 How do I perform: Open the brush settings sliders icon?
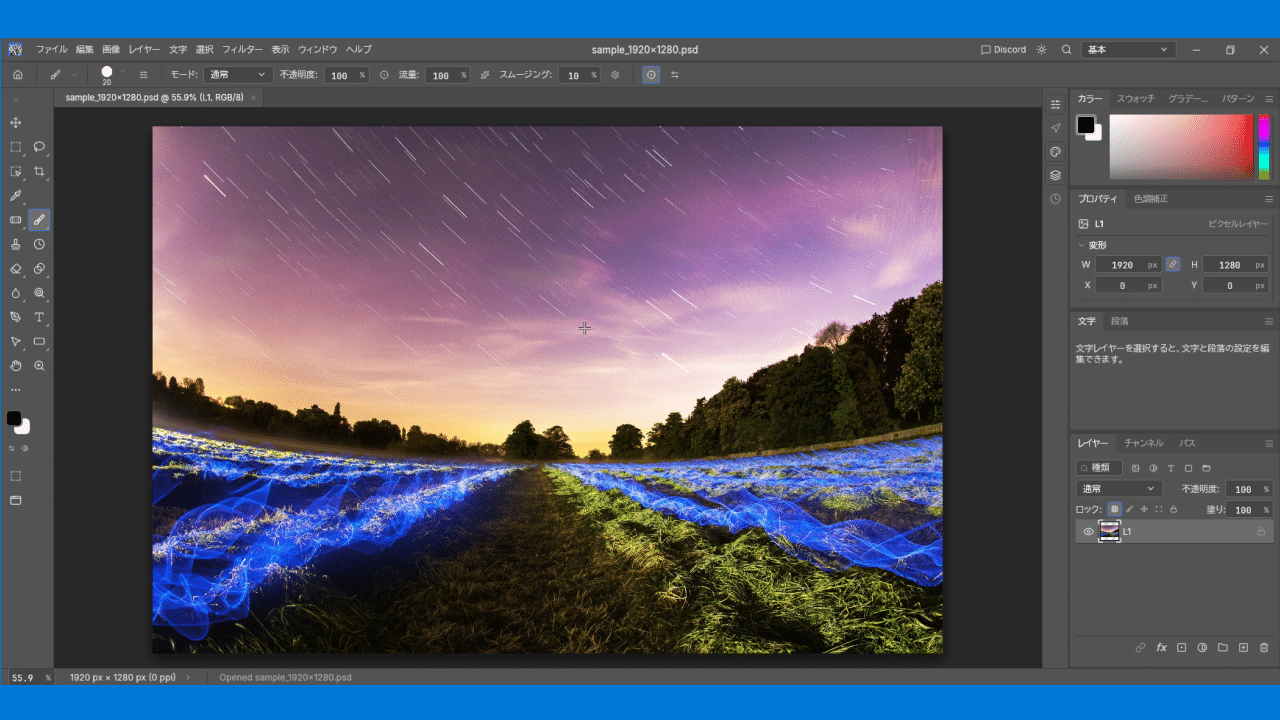tap(143, 75)
